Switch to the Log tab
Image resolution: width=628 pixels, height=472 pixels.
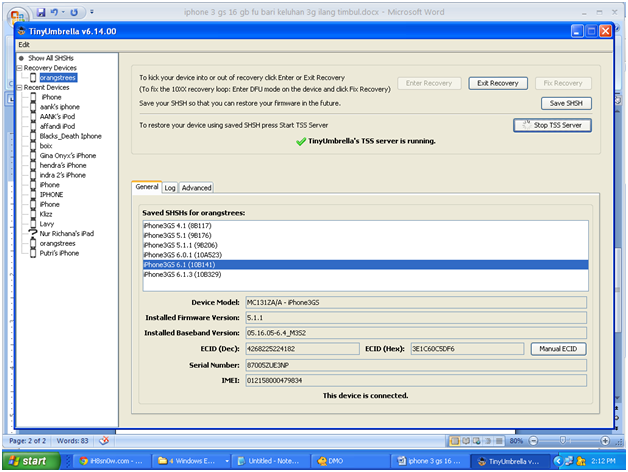pyautogui.click(x=170, y=188)
